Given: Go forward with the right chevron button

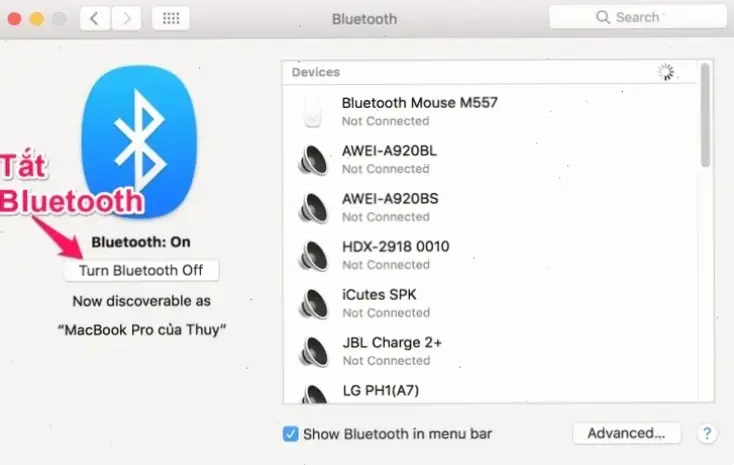Looking at the screenshot, I should pos(126,18).
